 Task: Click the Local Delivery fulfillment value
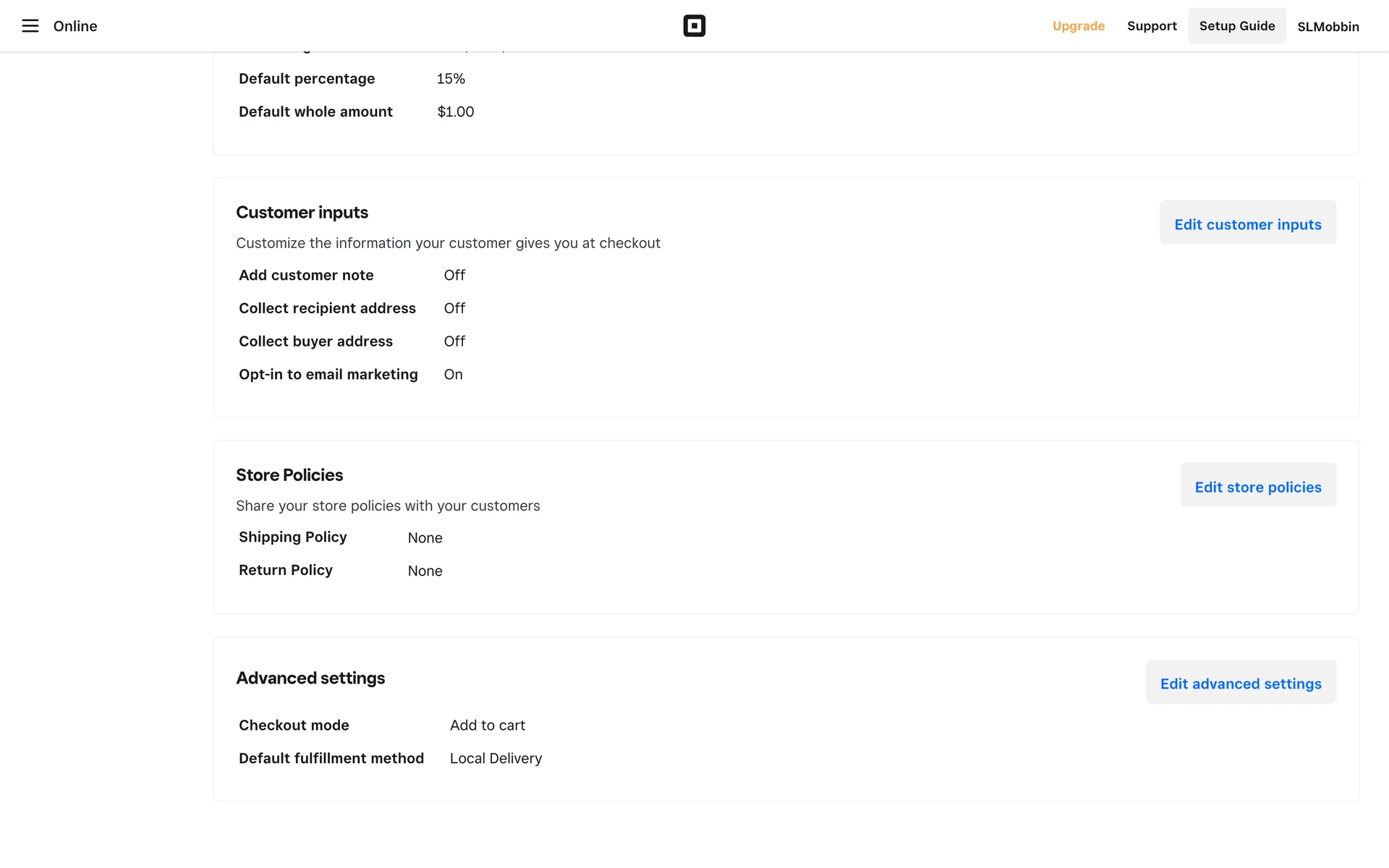pyautogui.click(x=496, y=759)
